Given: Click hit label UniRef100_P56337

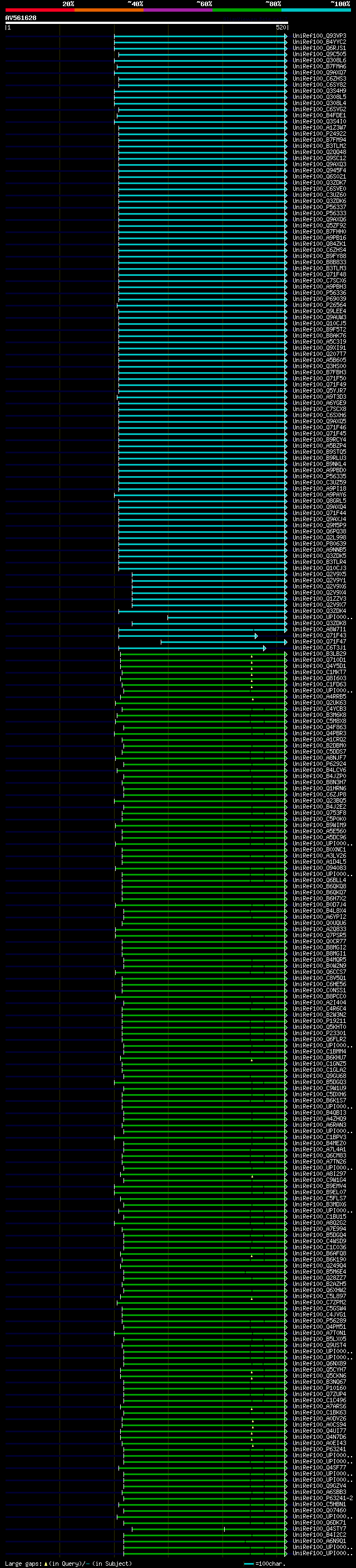Looking at the screenshot, I should pos(319,207).
